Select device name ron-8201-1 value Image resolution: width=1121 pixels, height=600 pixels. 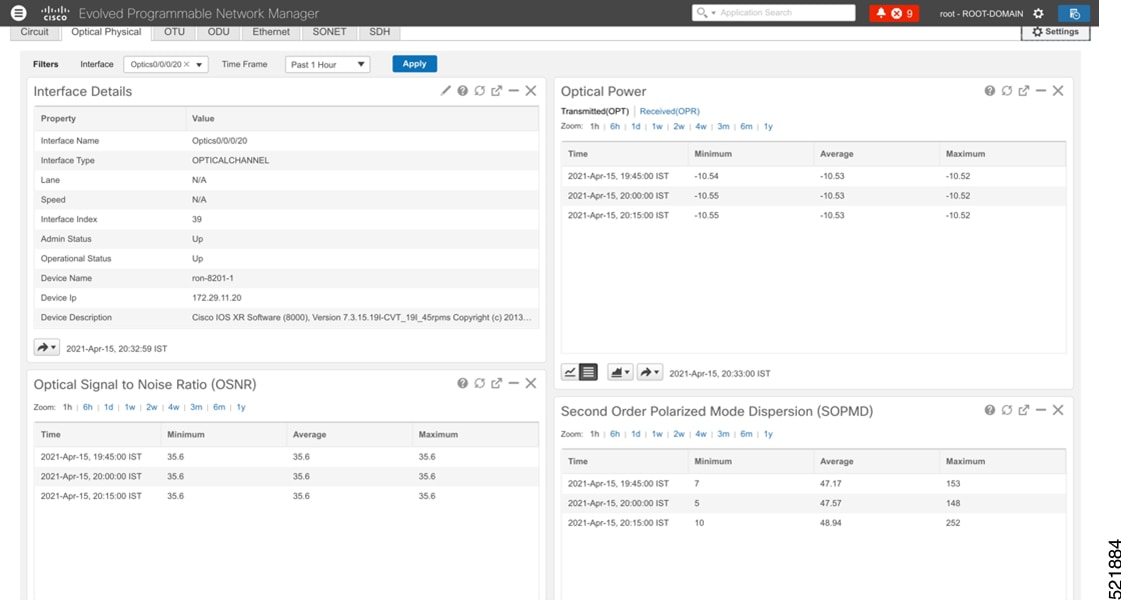[212, 278]
